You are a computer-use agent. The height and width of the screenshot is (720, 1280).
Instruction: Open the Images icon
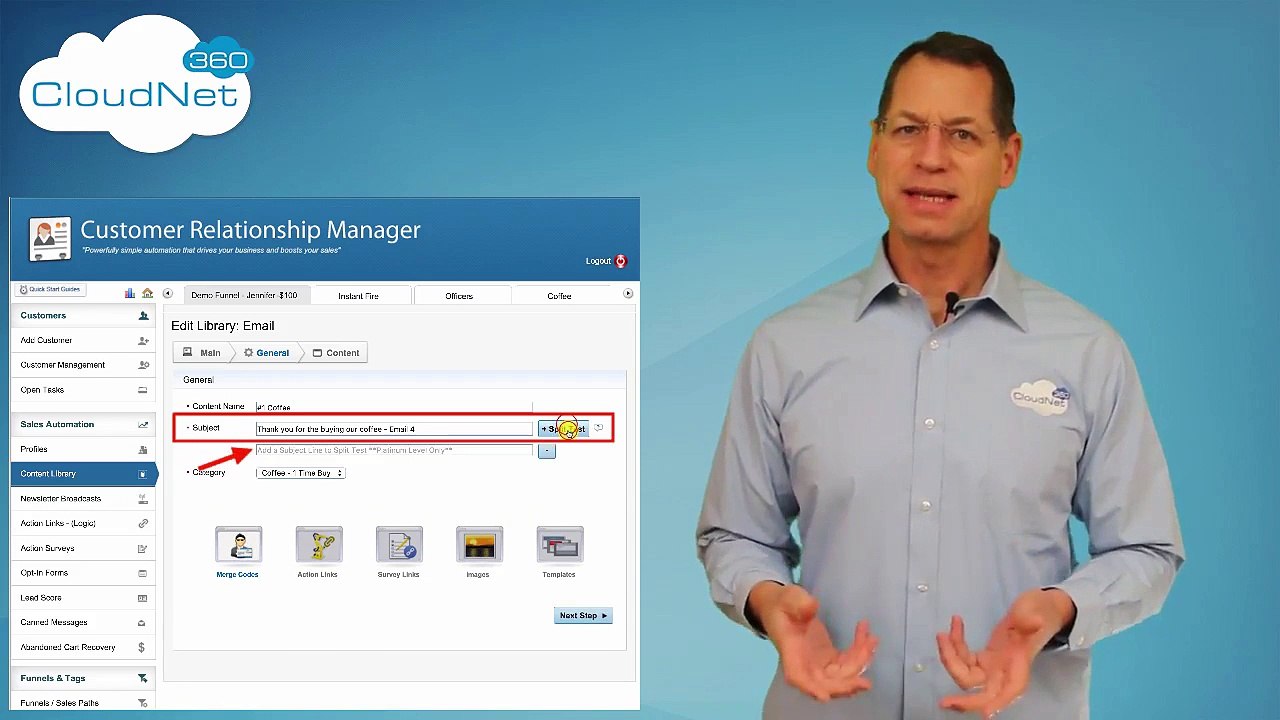(479, 546)
